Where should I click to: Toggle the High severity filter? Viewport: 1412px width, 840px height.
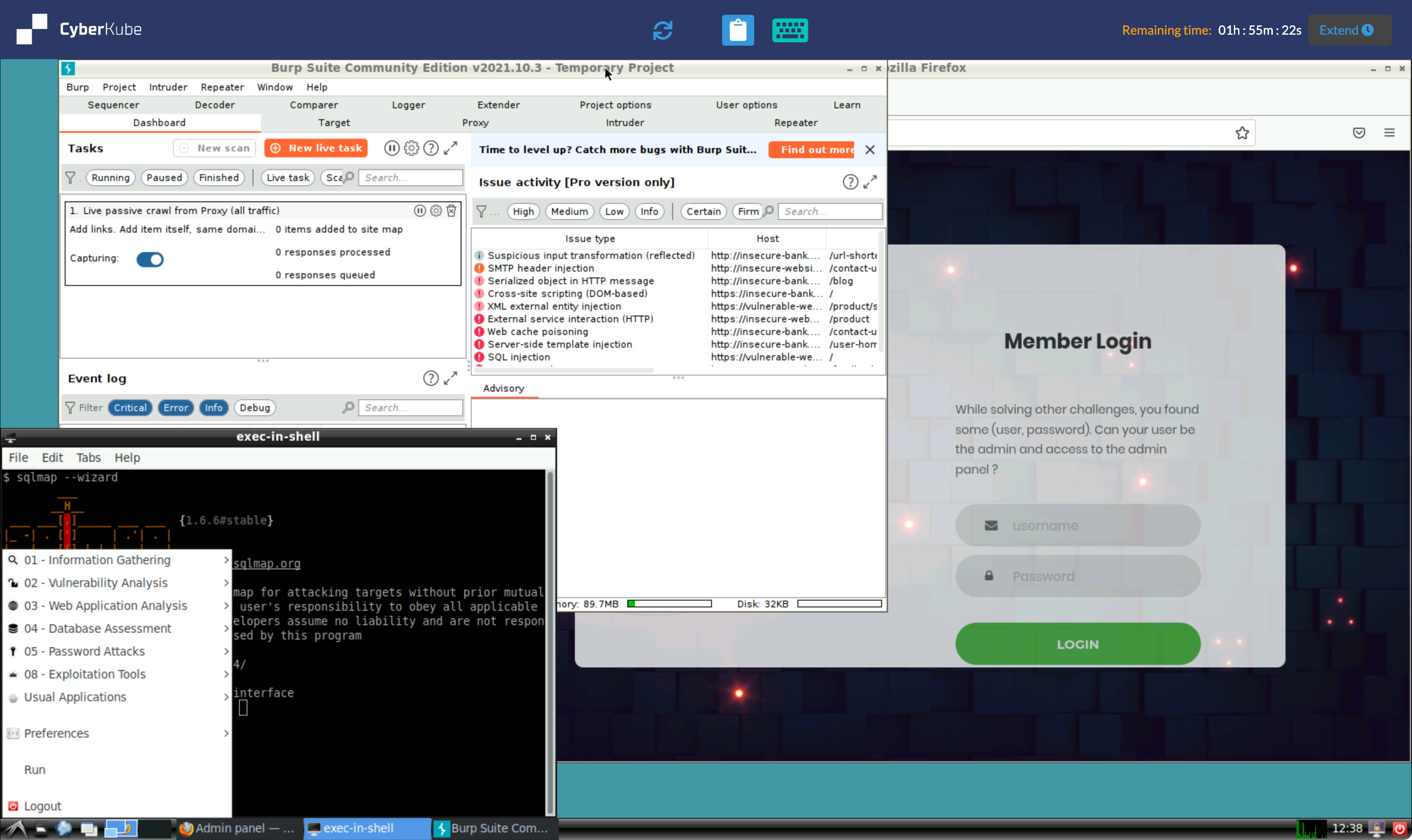pyautogui.click(x=523, y=212)
